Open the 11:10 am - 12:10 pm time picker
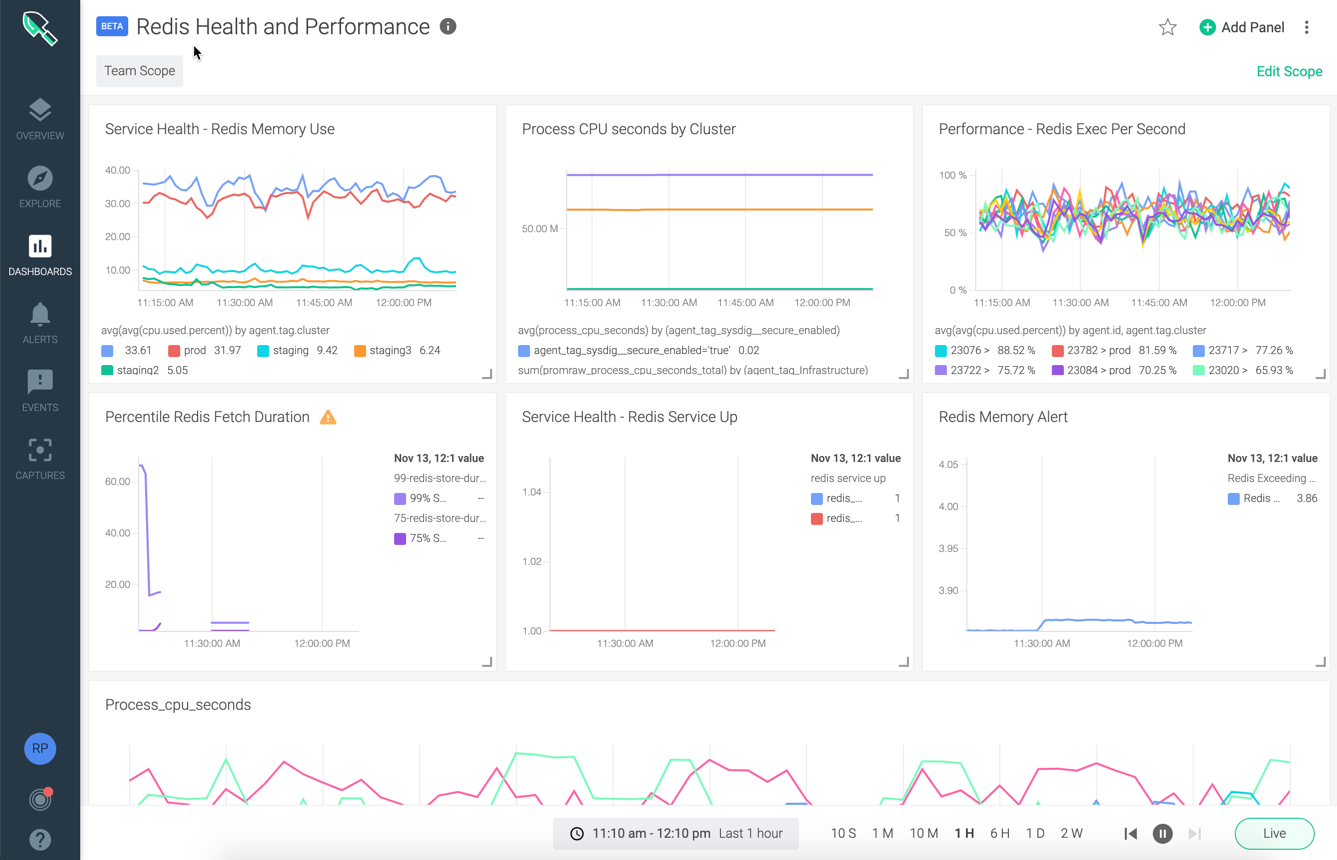The width and height of the screenshot is (1337, 860). tap(676, 833)
